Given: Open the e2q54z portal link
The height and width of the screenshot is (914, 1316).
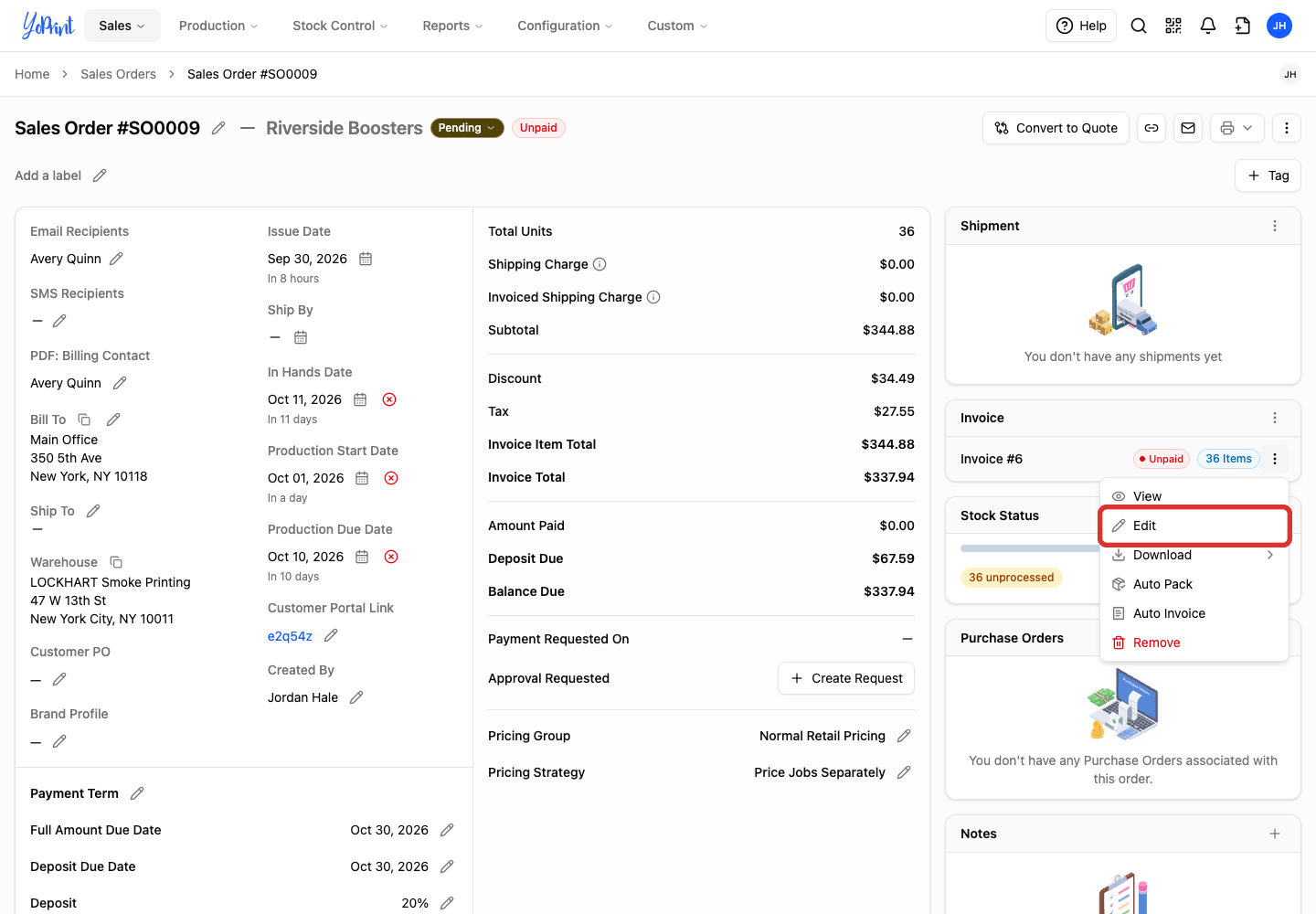Looking at the screenshot, I should 290,636.
